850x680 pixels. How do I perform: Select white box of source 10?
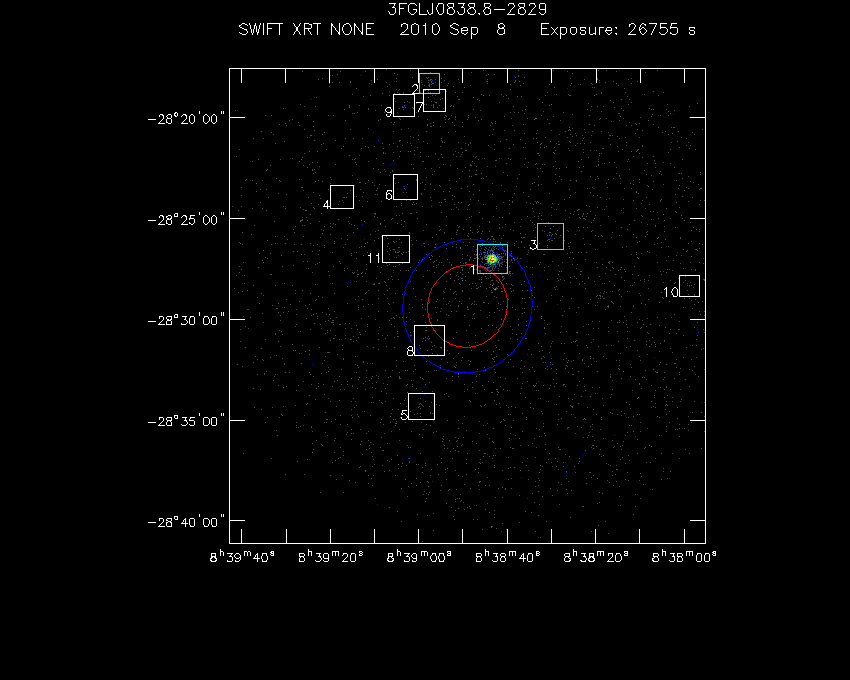tap(690, 286)
